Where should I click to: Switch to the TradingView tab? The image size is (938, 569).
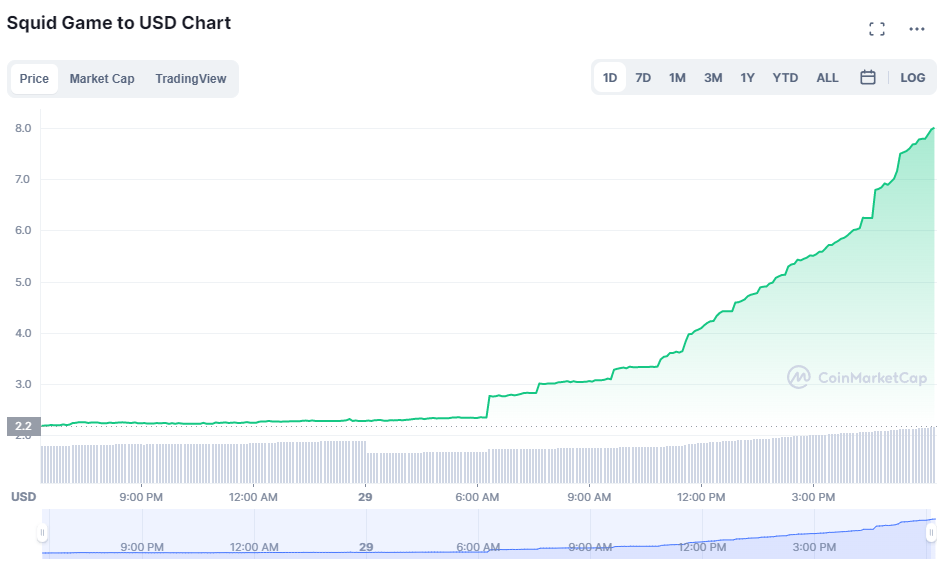click(x=191, y=78)
